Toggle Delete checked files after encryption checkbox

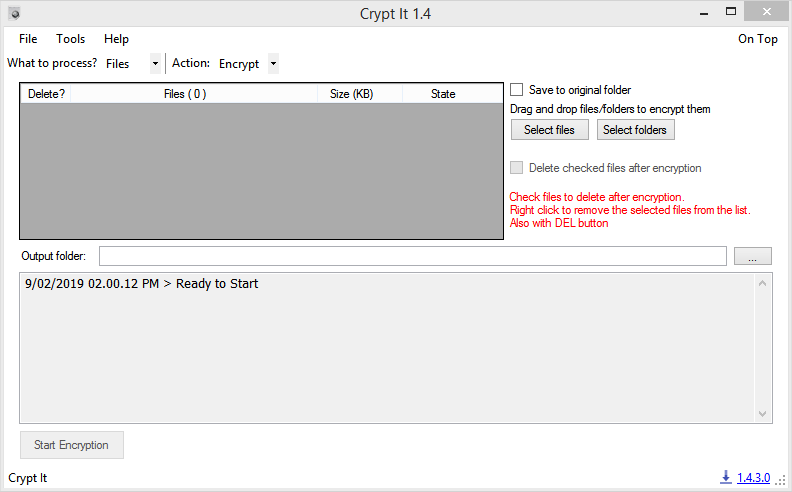pos(516,168)
